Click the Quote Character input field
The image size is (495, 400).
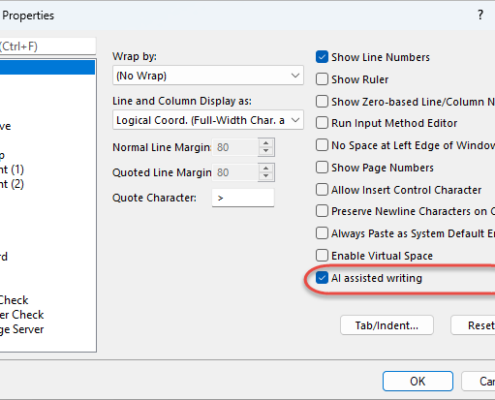[243, 198]
